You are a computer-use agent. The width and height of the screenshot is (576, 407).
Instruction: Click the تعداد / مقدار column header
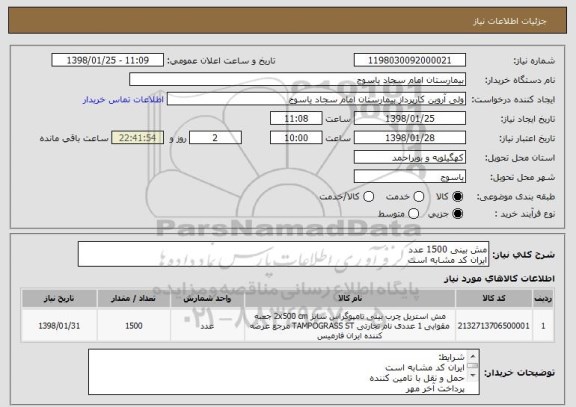tap(133, 298)
